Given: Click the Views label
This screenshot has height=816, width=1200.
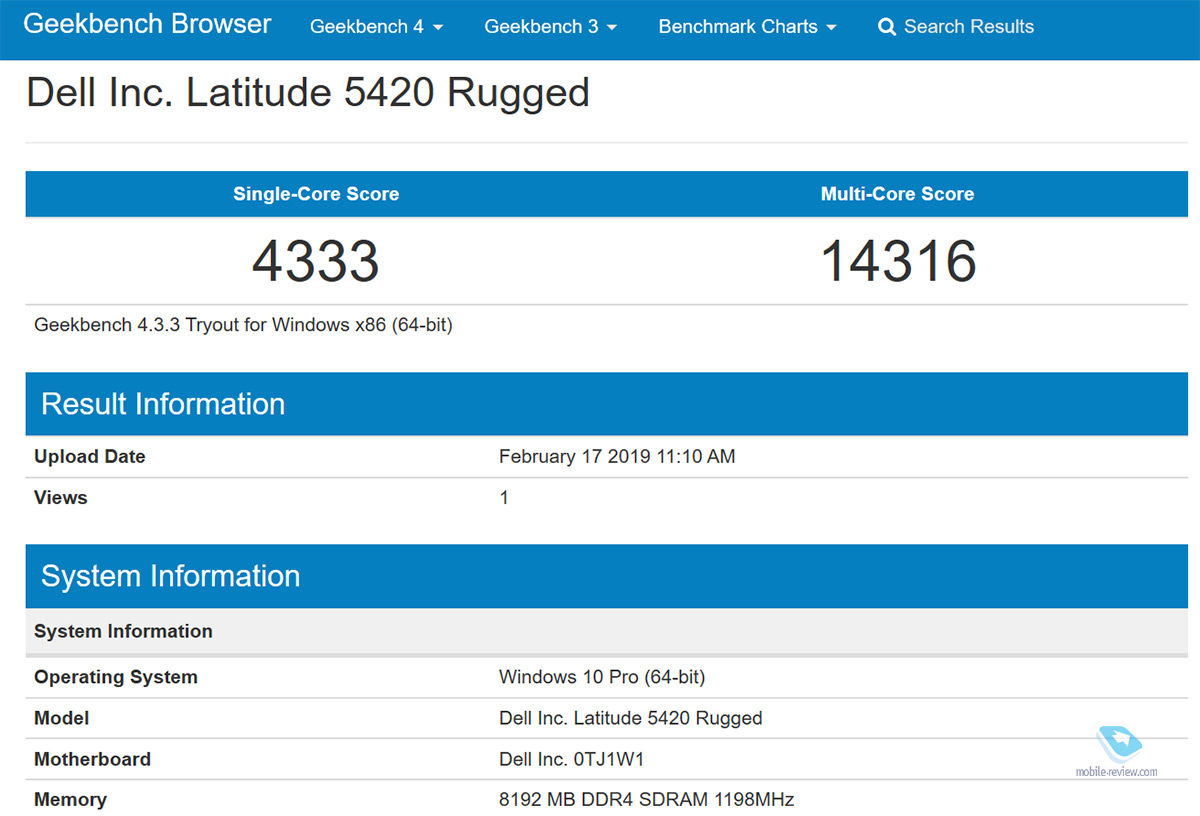Looking at the screenshot, I should tap(61, 498).
